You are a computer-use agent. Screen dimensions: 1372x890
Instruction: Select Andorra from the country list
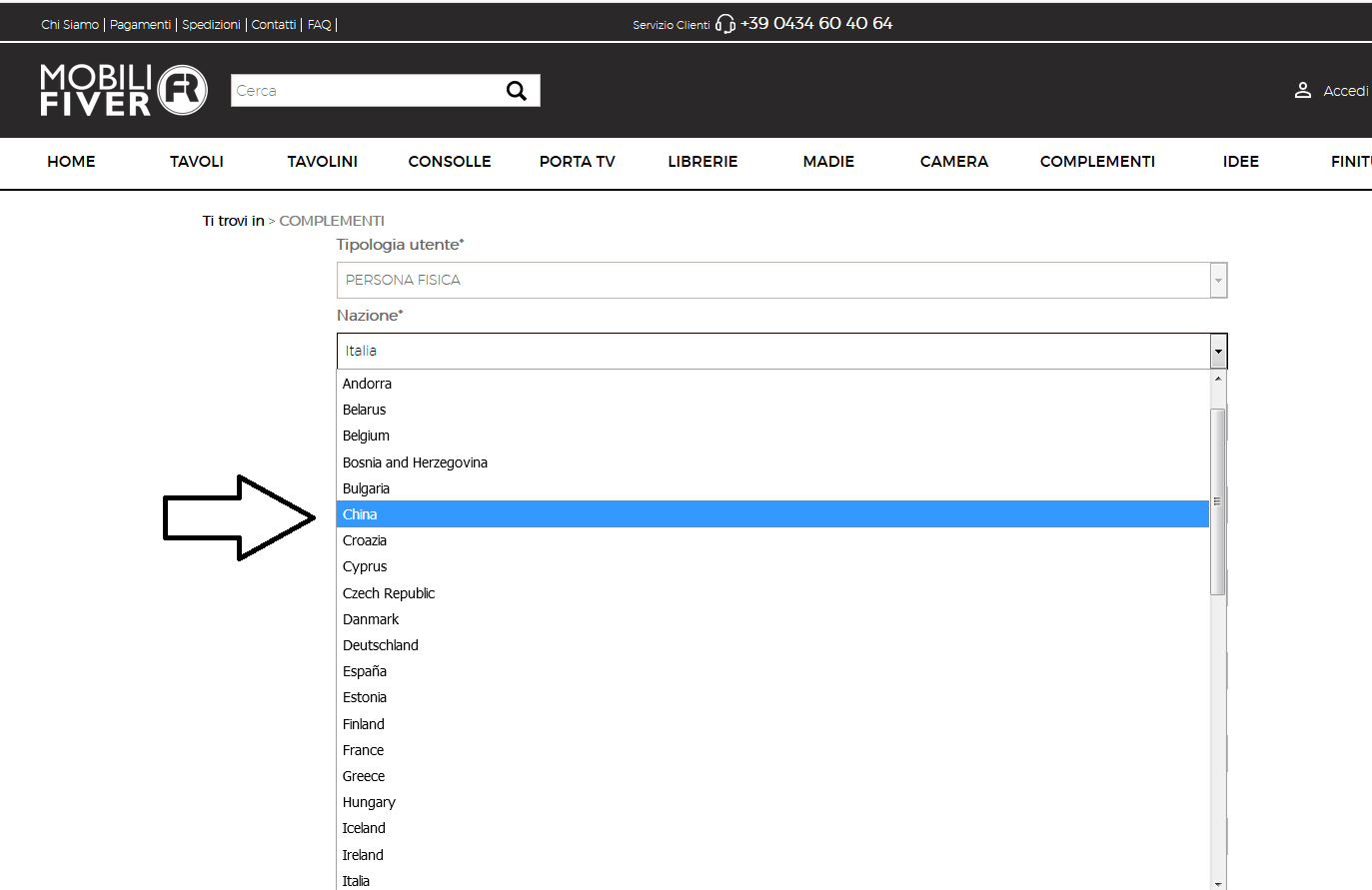pos(773,384)
